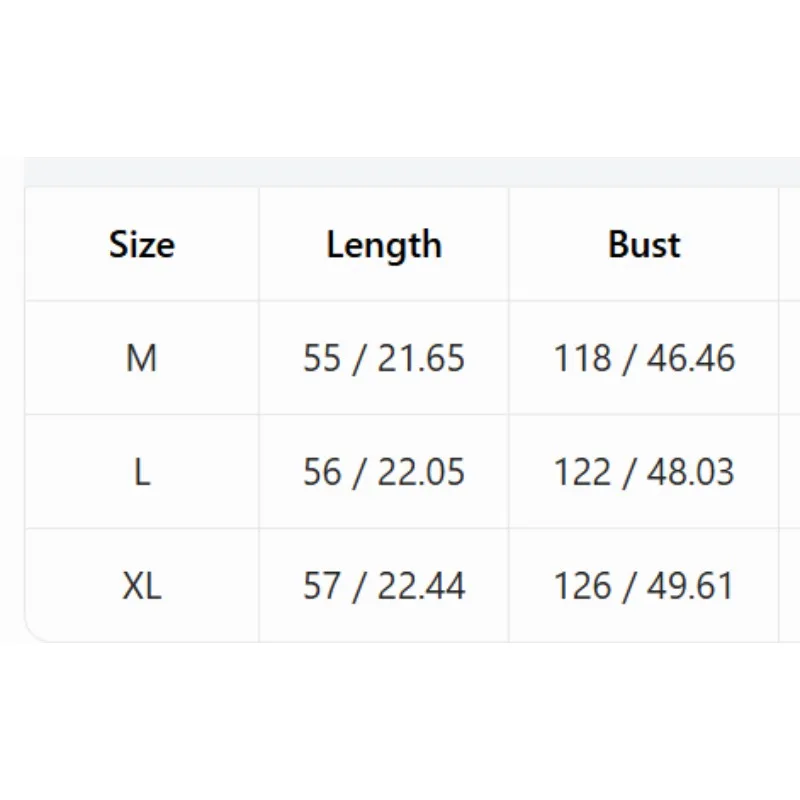
Task: Click the 126 / 49.61 bust cell
Action: click(x=644, y=585)
